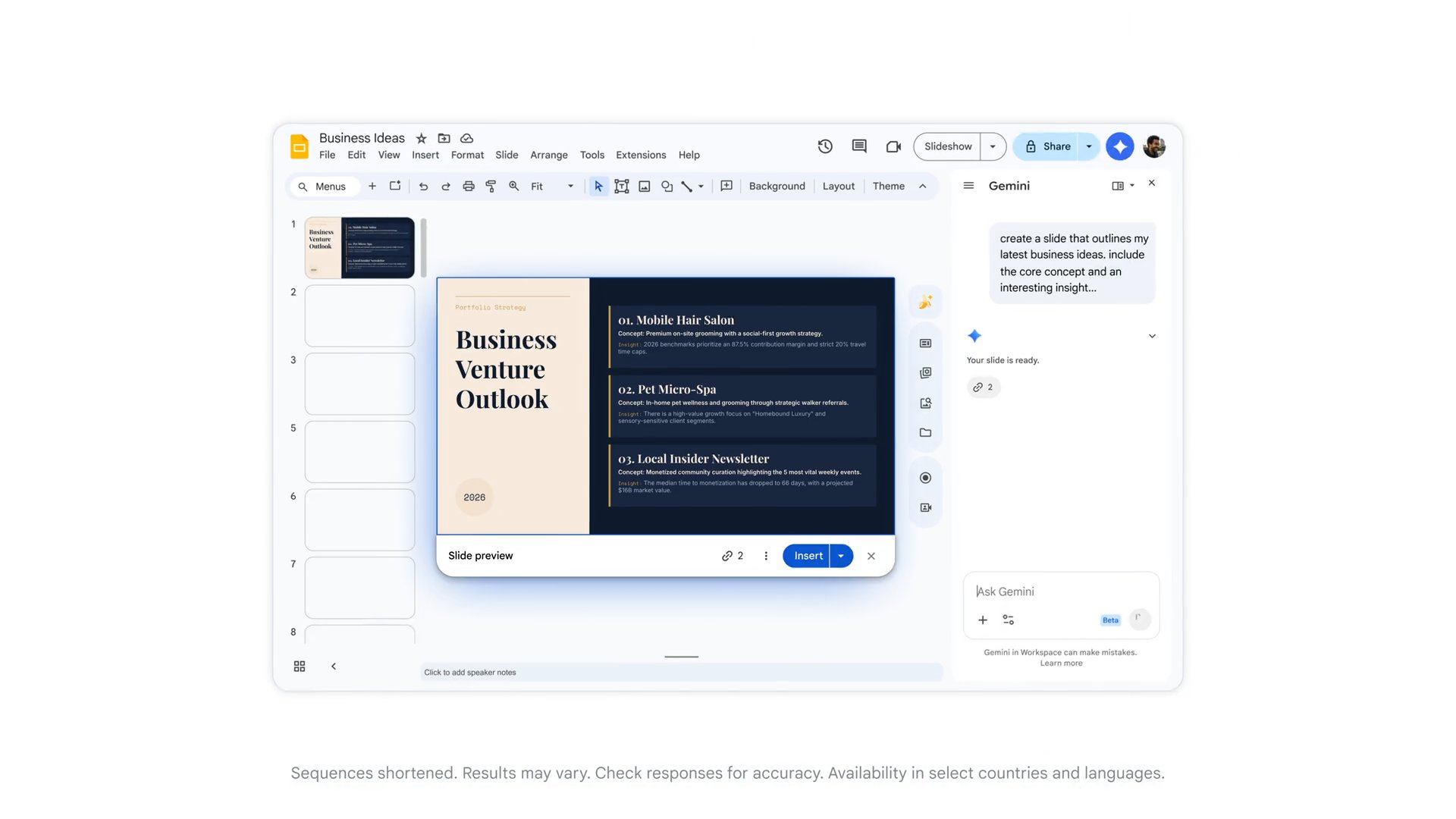The width and height of the screenshot is (1456, 819).
Task: Click the Ask Gemini input field
Action: click(x=1061, y=591)
